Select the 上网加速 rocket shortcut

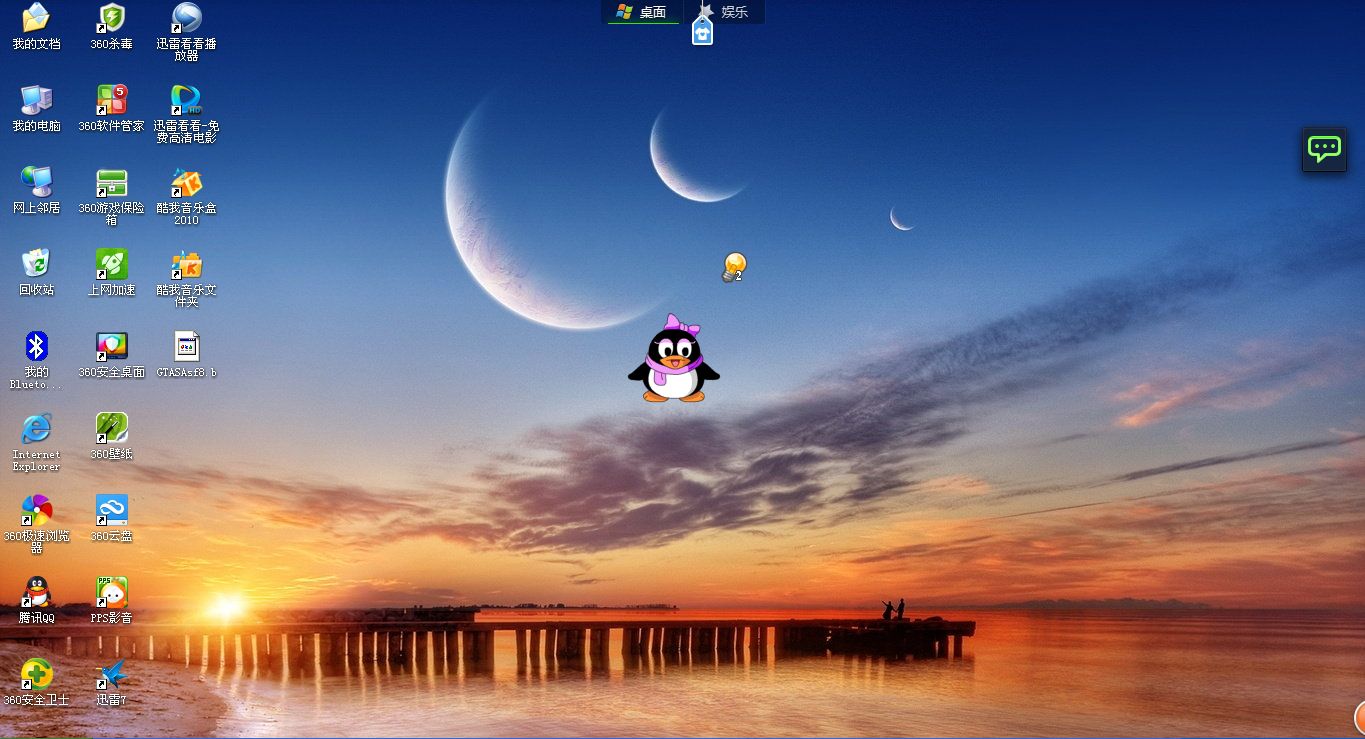111,264
